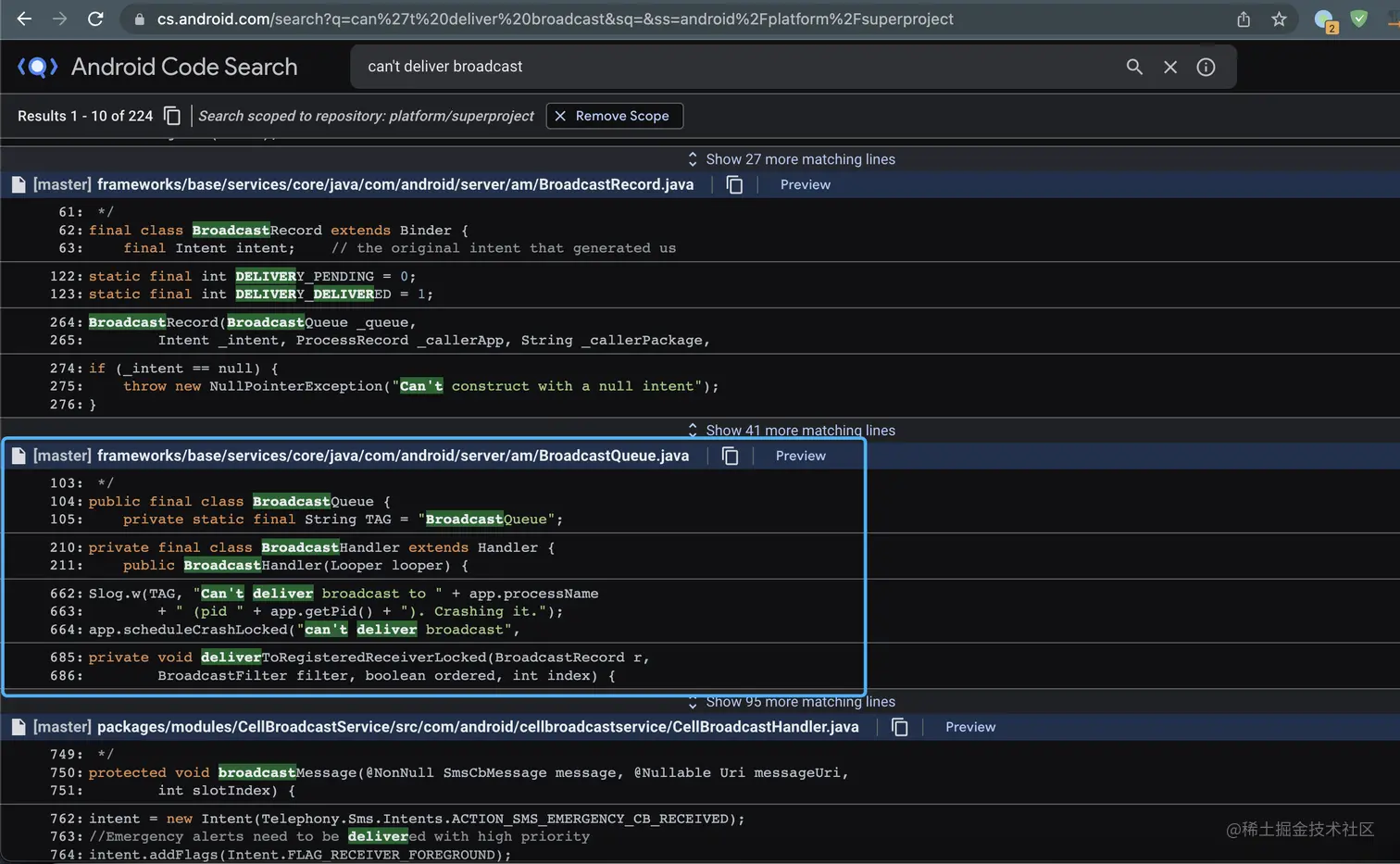
Task: Copy path of BroadcastQueue.java
Action: pyautogui.click(x=730, y=456)
